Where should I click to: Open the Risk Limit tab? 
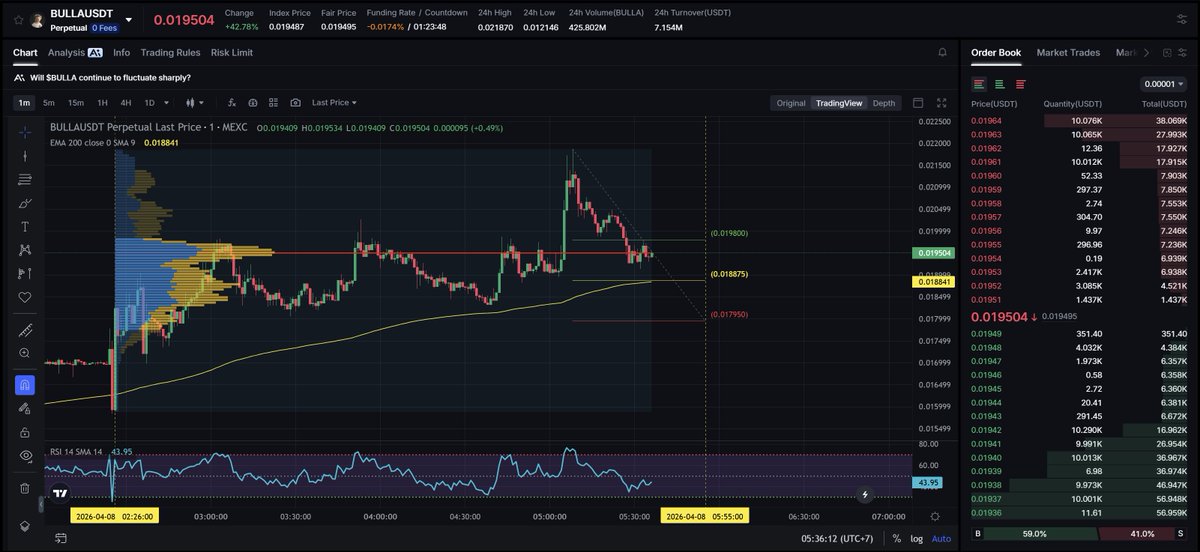(x=232, y=52)
